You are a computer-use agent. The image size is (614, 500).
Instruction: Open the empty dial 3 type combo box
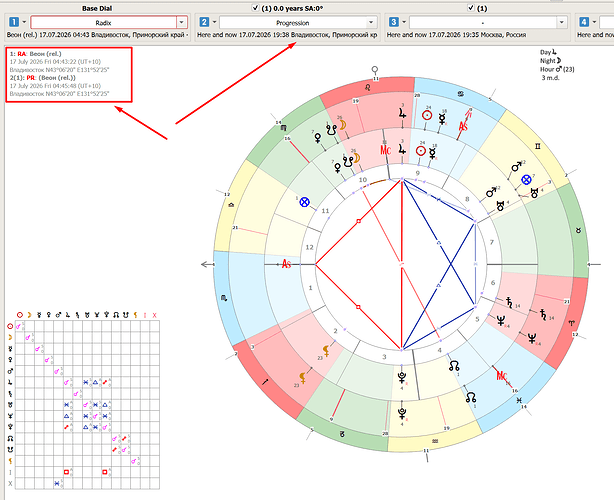pyautogui.click(x=488, y=22)
